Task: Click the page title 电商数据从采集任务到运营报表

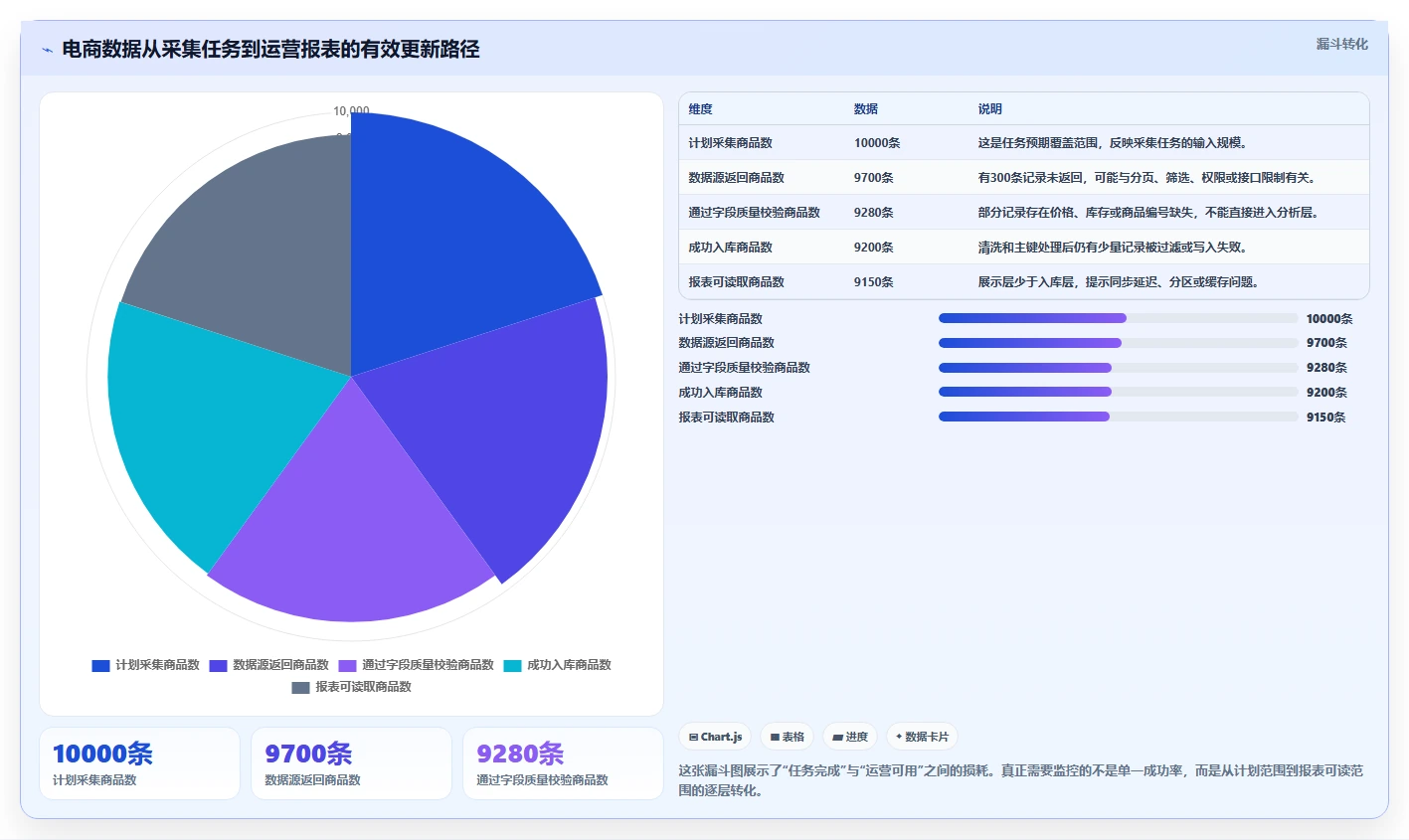Action: [270, 50]
